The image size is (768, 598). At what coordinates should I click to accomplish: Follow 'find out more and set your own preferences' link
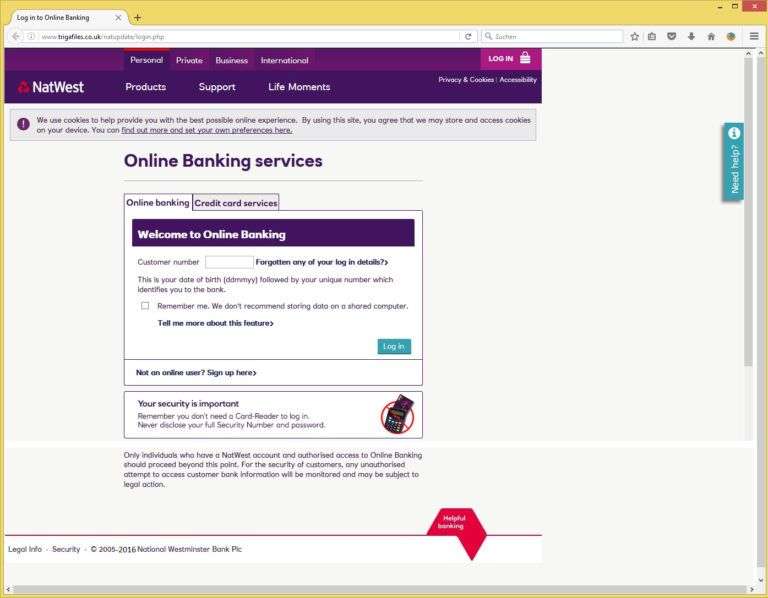point(207,130)
